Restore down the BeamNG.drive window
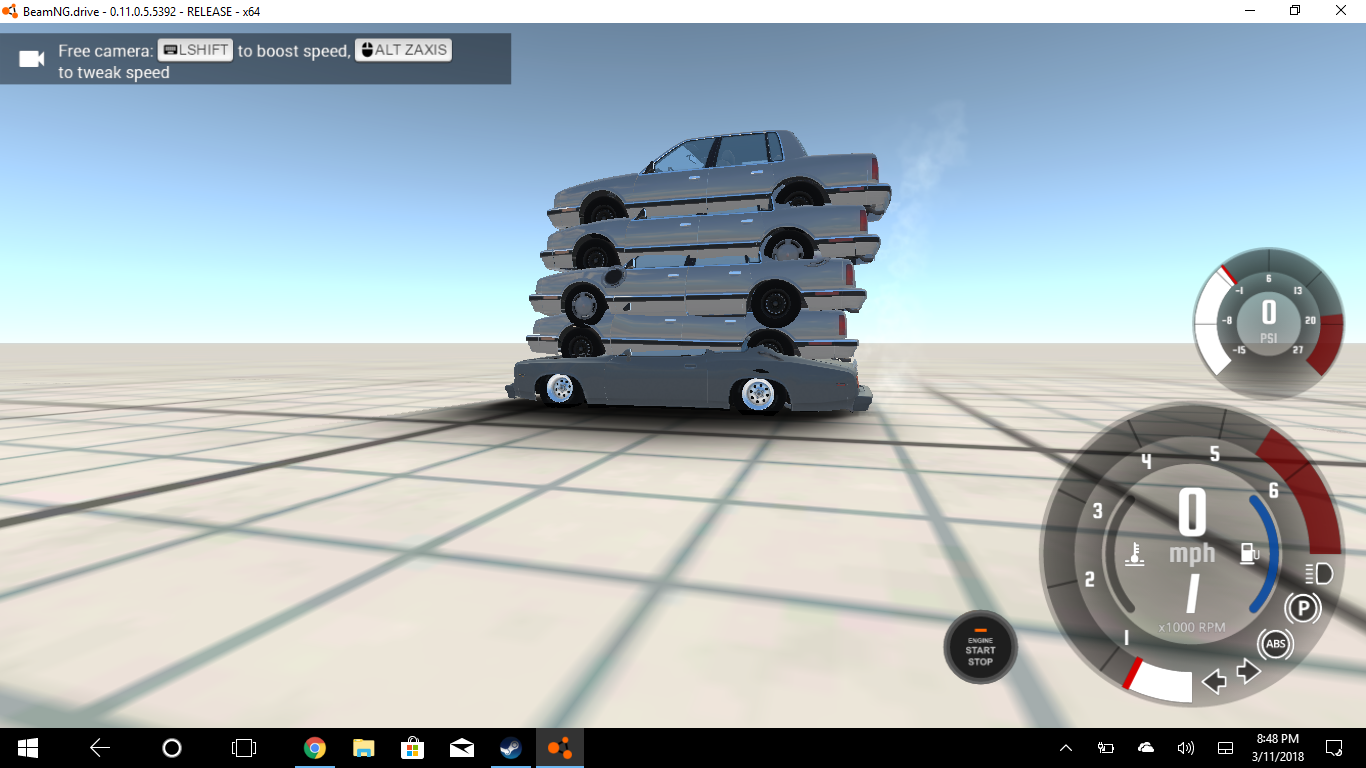 tap(1295, 10)
